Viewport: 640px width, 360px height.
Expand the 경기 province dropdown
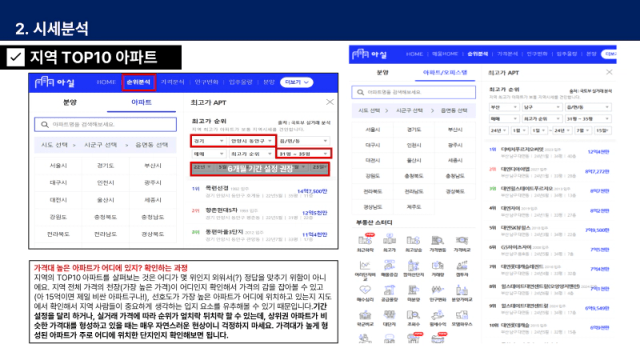pyautogui.click(x=209, y=141)
